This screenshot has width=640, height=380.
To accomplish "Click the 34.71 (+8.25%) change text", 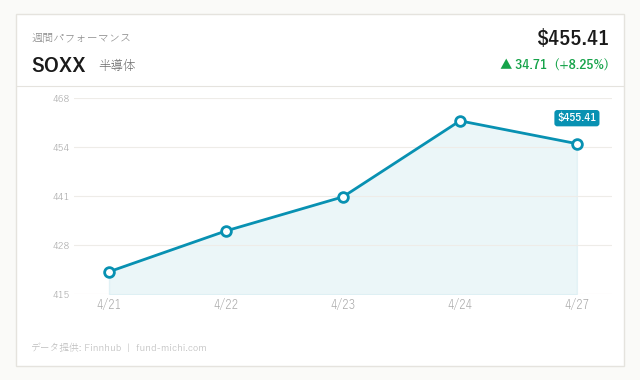I will [x=562, y=64].
